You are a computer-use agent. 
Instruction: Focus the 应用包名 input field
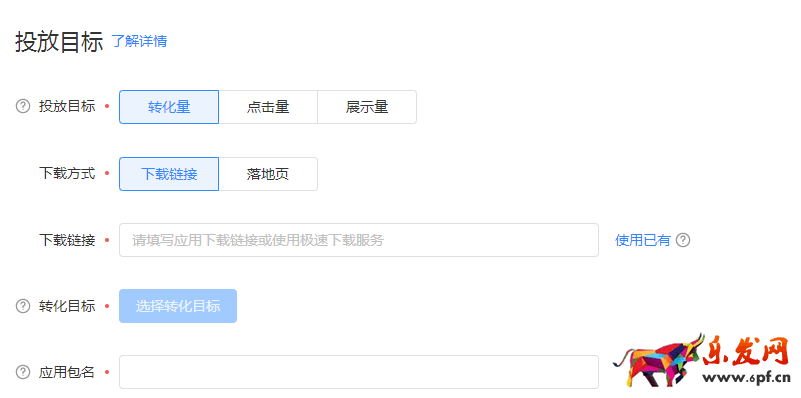359,372
